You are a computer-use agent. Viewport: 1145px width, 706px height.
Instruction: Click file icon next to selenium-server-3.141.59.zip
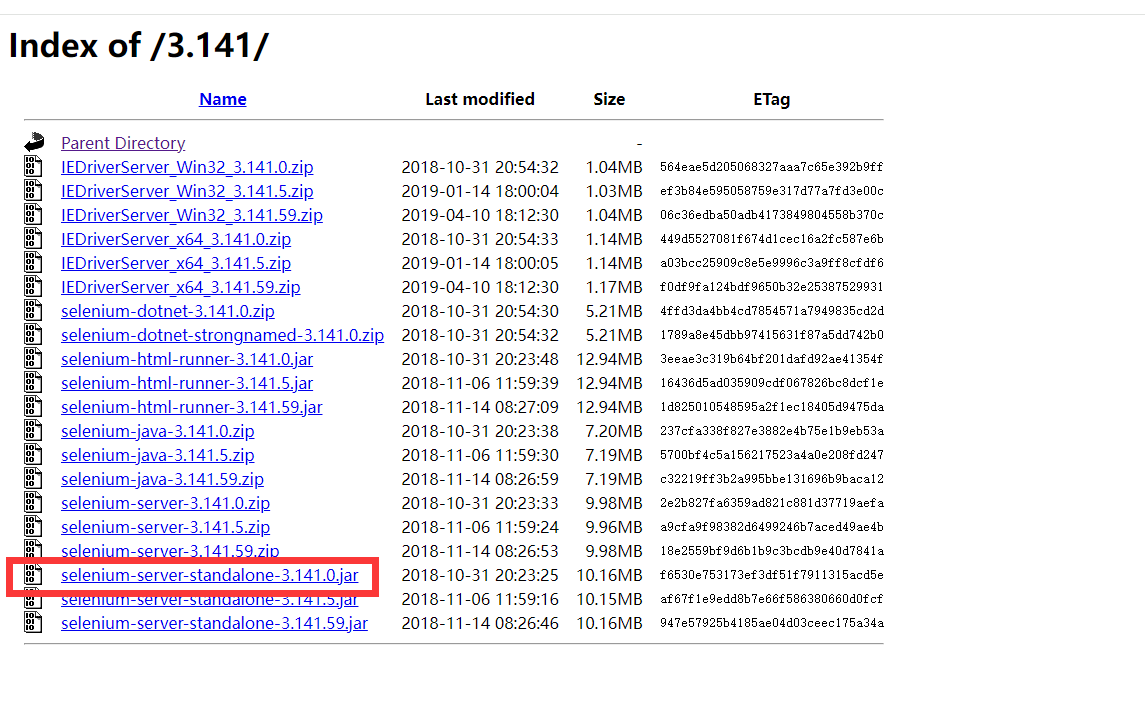click(x=34, y=550)
